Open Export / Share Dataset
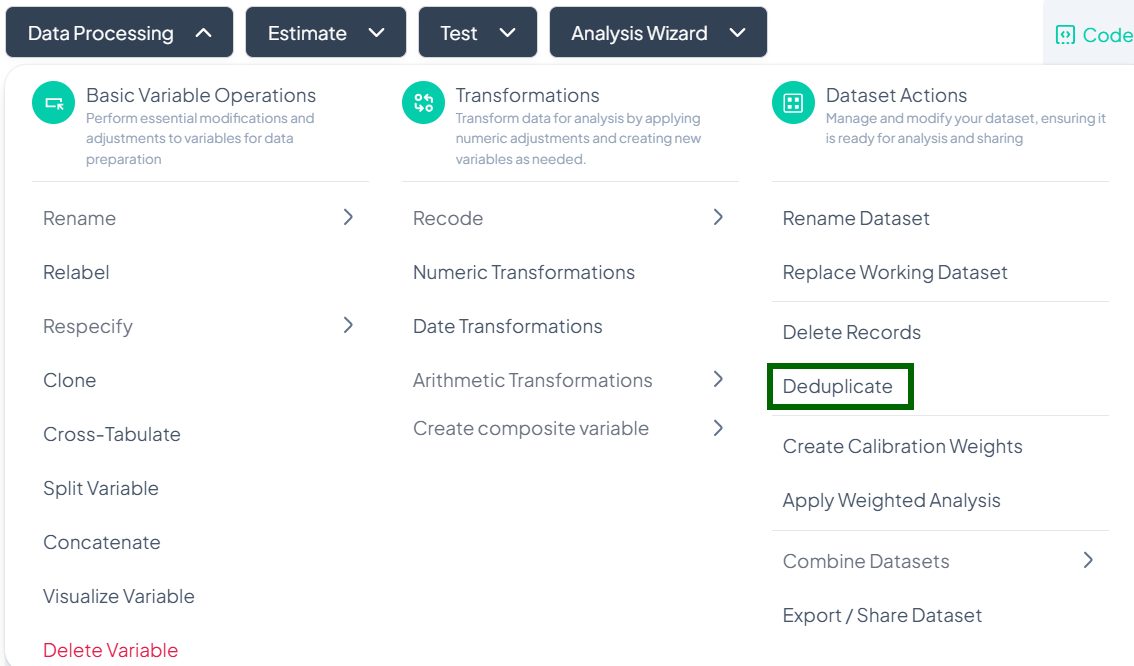This screenshot has height=666, width=1134. click(x=882, y=615)
